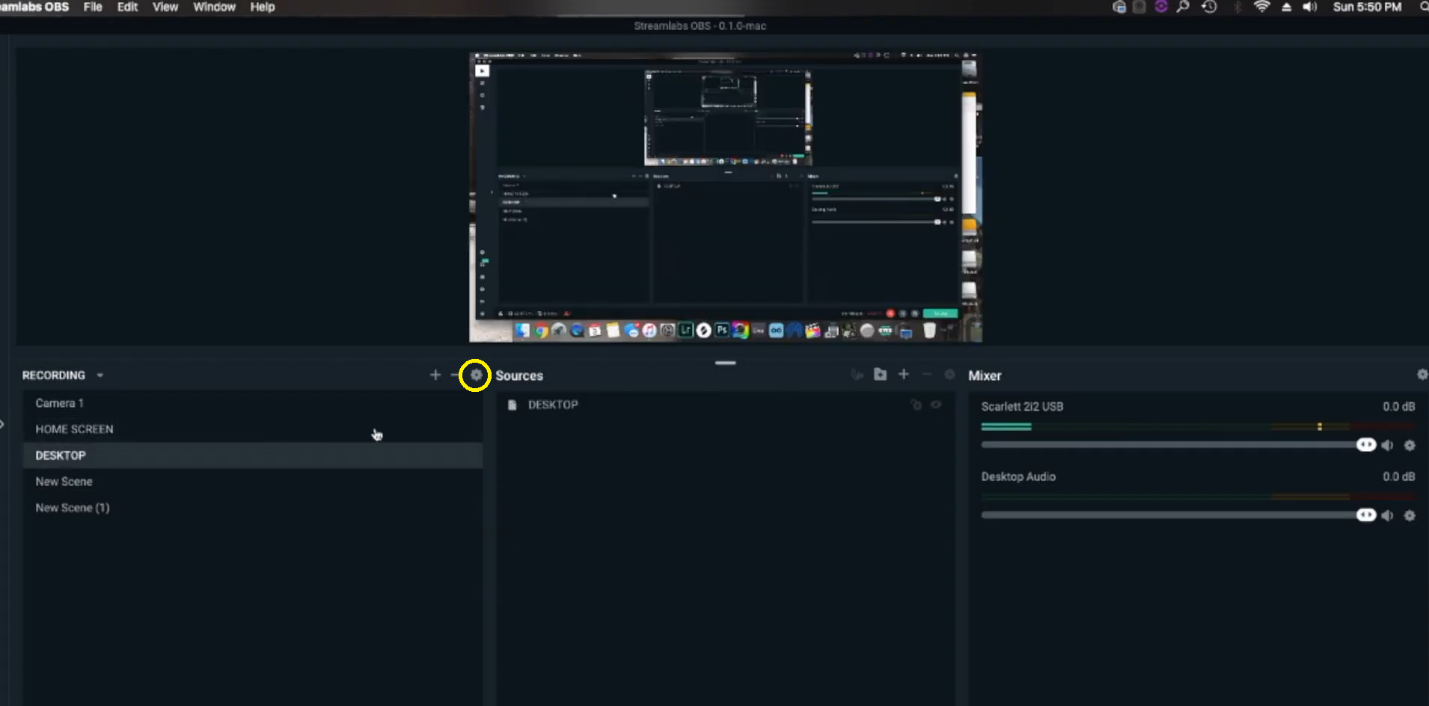Lock the DESKTOP source
The width and height of the screenshot is (1429, 706).
click(x=915, y=404)
